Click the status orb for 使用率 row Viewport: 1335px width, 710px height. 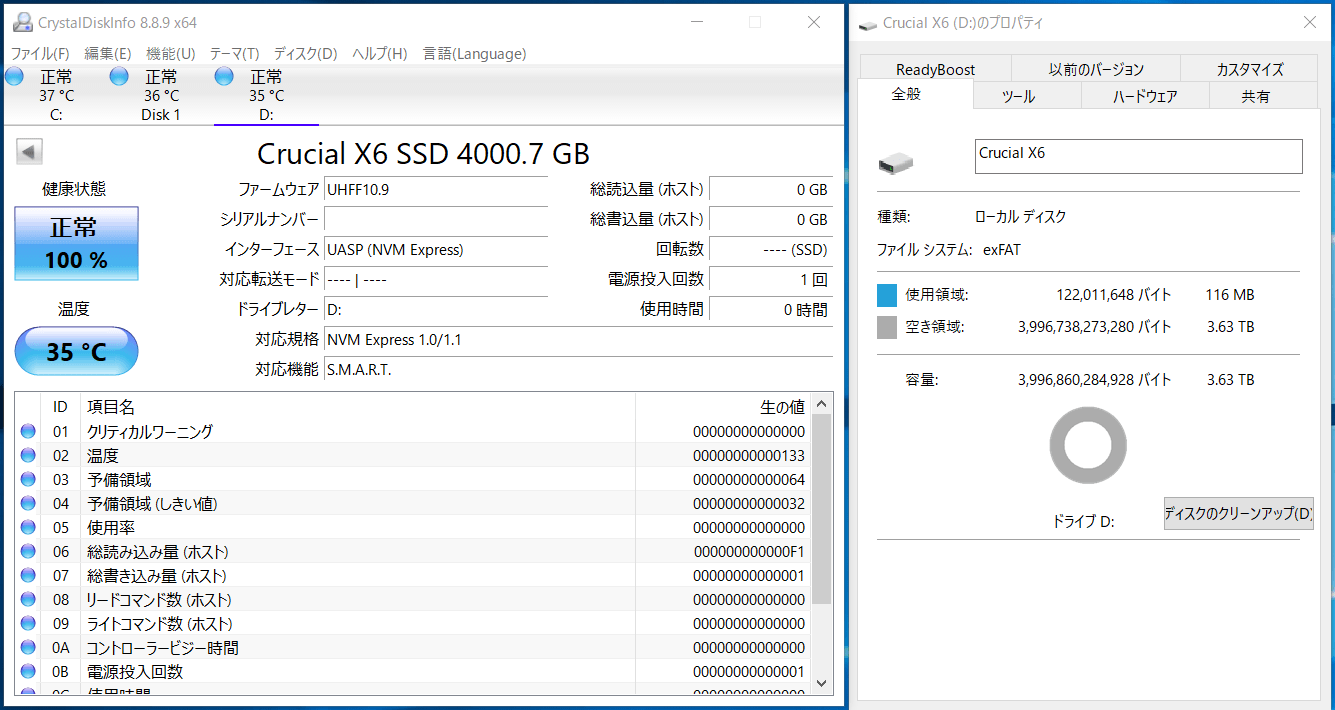(x=28, y=528)
